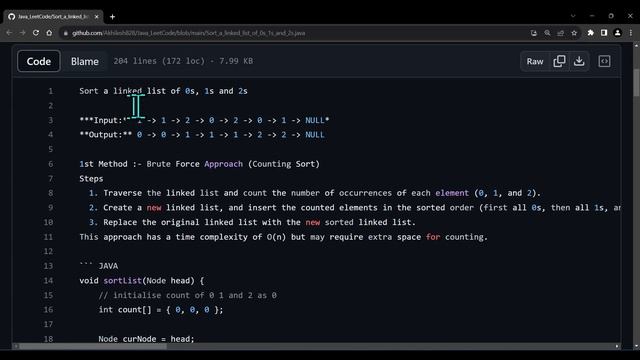
Task: Click the Raw button
Action: point(535,61)
